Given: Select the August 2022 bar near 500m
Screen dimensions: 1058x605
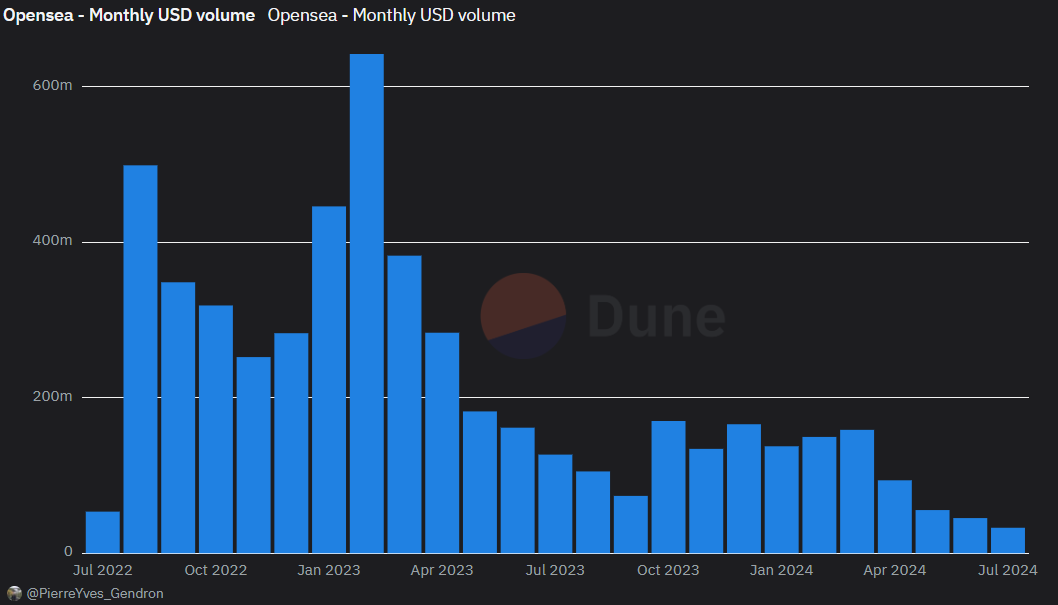Looking at the screenshot, I should (140, 359).
